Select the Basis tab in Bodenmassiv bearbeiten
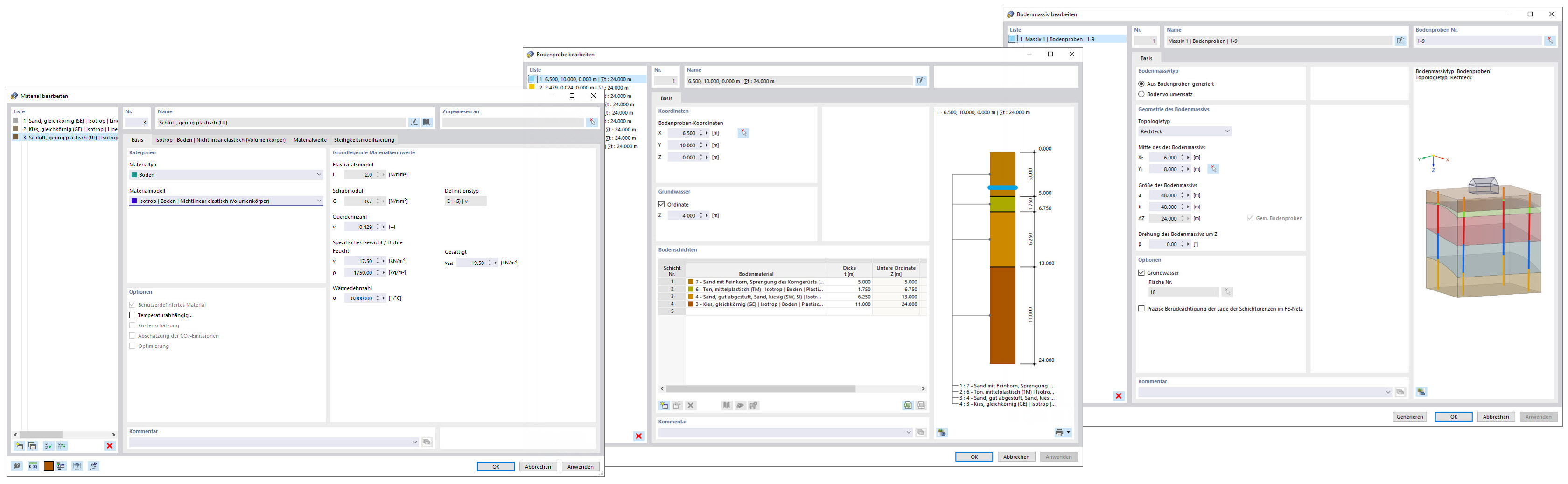The image size is (1568, 484). point(1146,58)
